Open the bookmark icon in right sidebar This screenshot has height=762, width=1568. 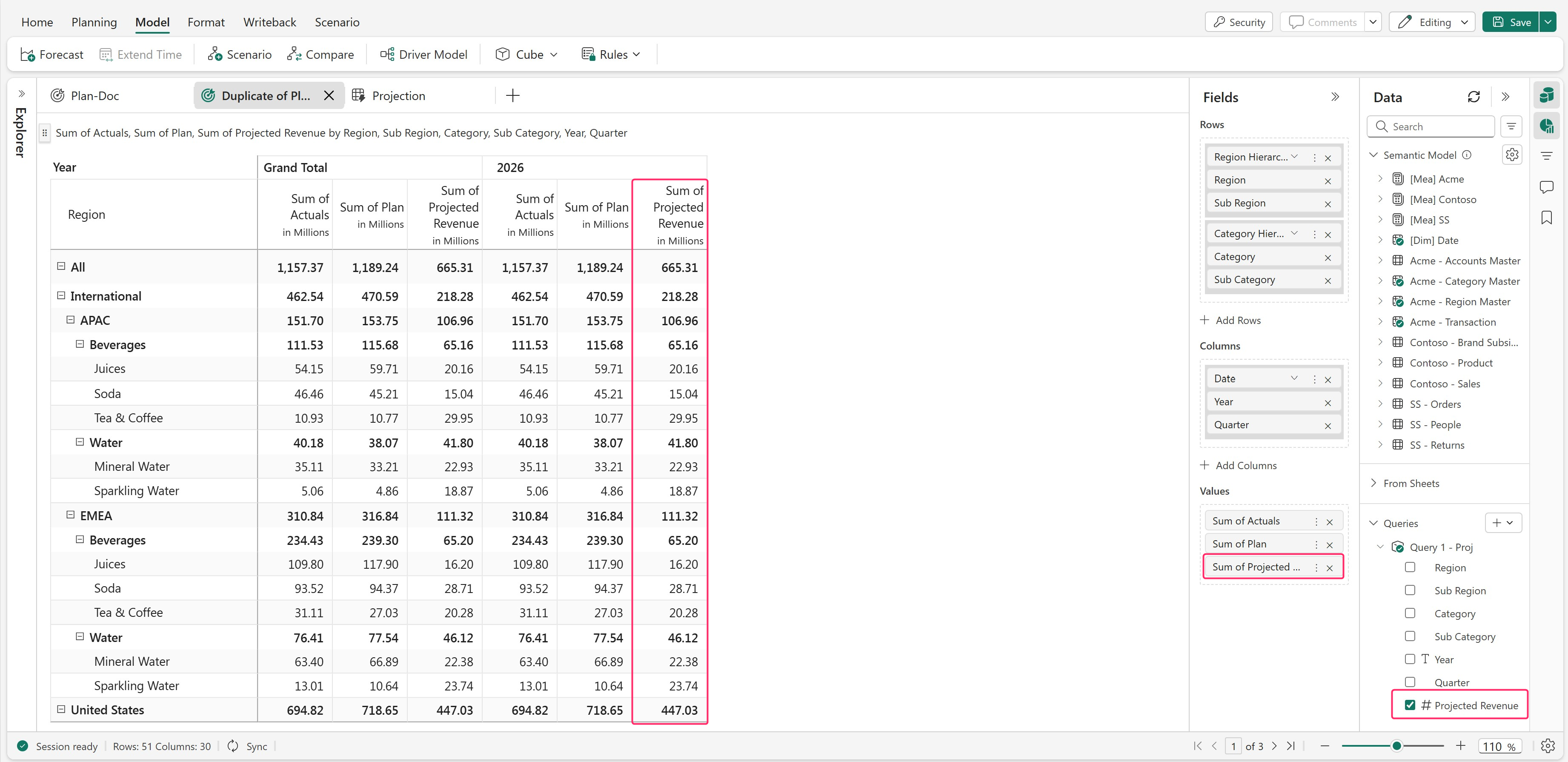1546,217
